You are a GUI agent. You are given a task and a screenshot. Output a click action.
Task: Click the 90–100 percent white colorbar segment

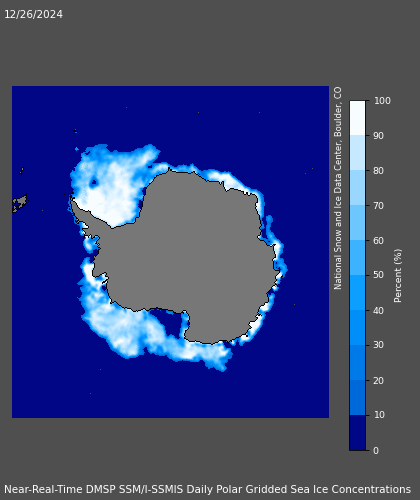point(357,118)
